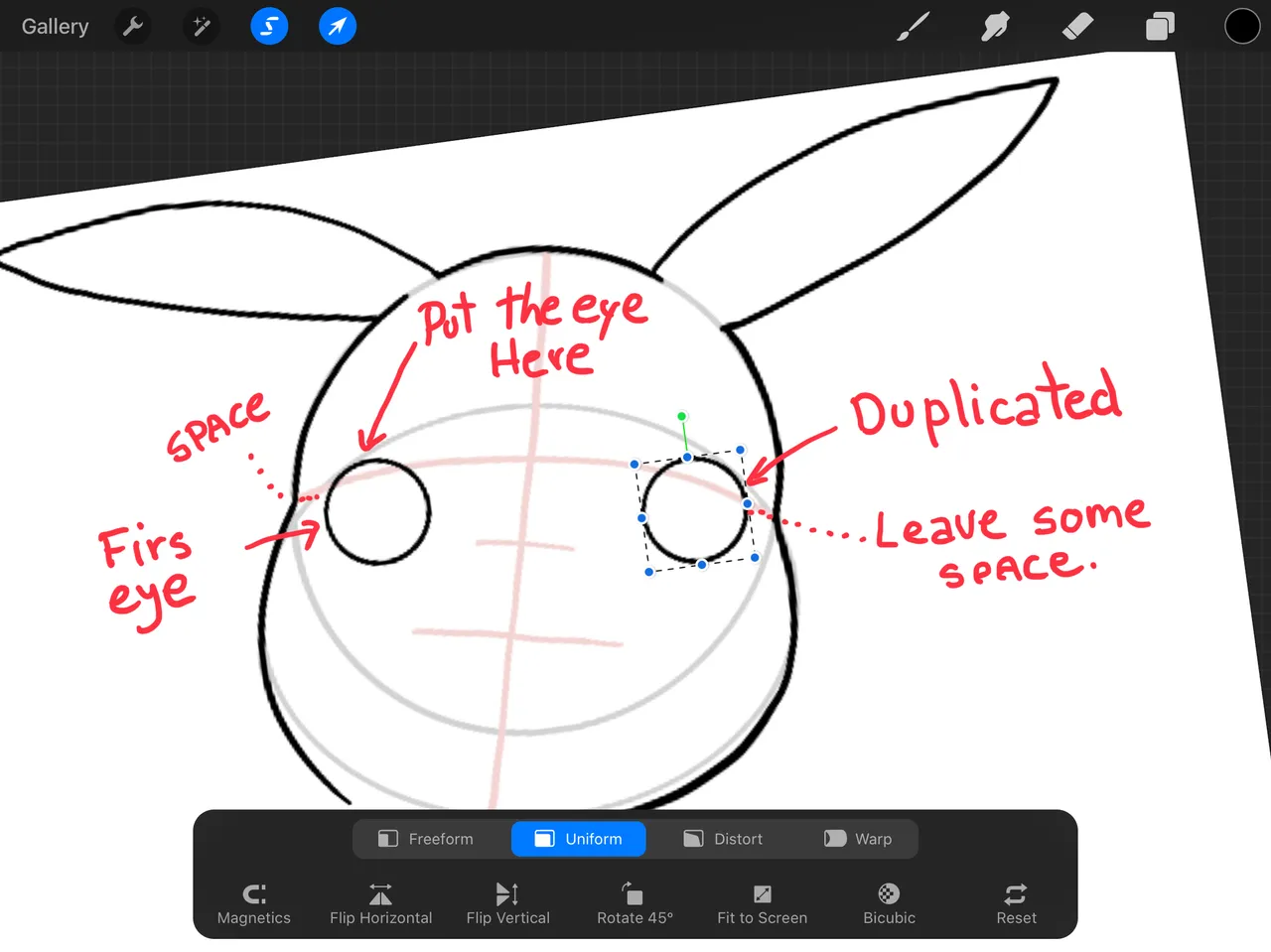Click the bounding box's bottom-left corner handle
The height and width of the screenshot is (952, 1271).
coord(649,572)
